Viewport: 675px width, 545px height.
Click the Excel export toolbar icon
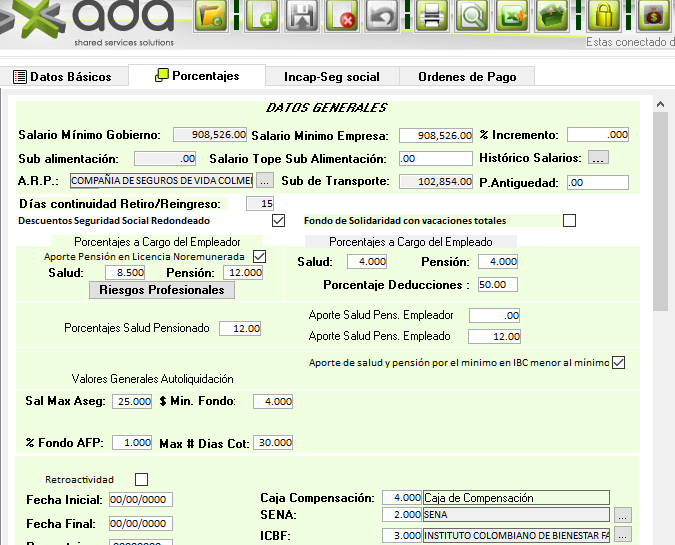[x=514, y=16]
